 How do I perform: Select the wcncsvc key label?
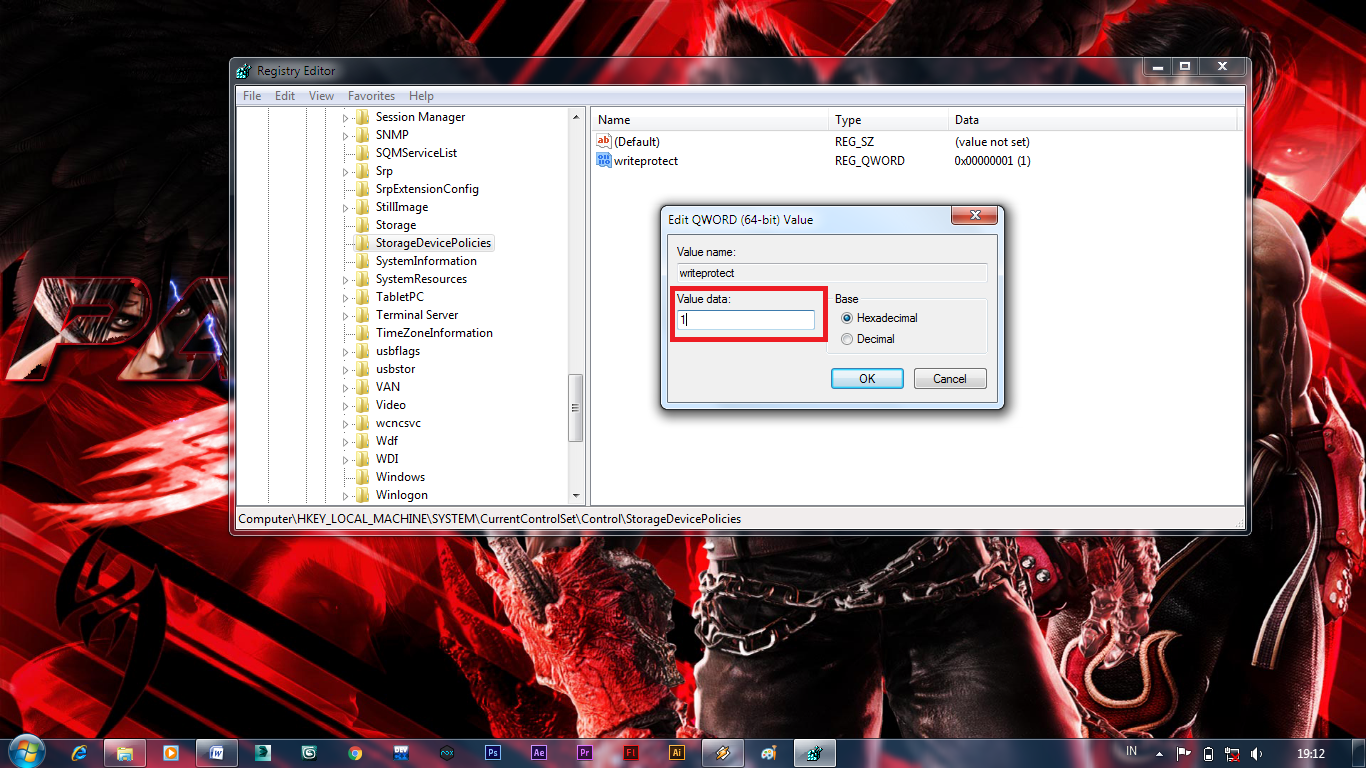coord(398,423)
